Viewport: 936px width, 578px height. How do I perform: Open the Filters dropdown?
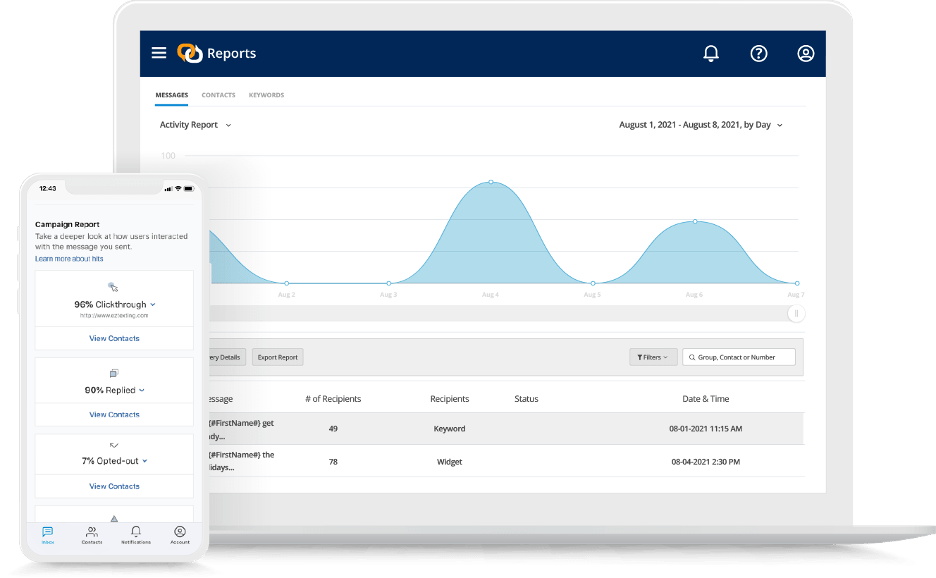(653, 357)
